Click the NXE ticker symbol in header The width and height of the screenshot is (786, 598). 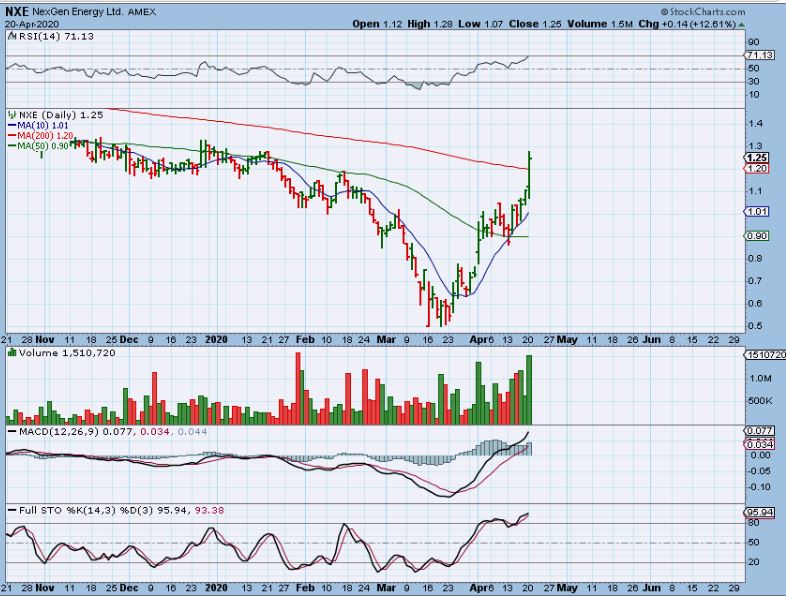click(18, 12)
